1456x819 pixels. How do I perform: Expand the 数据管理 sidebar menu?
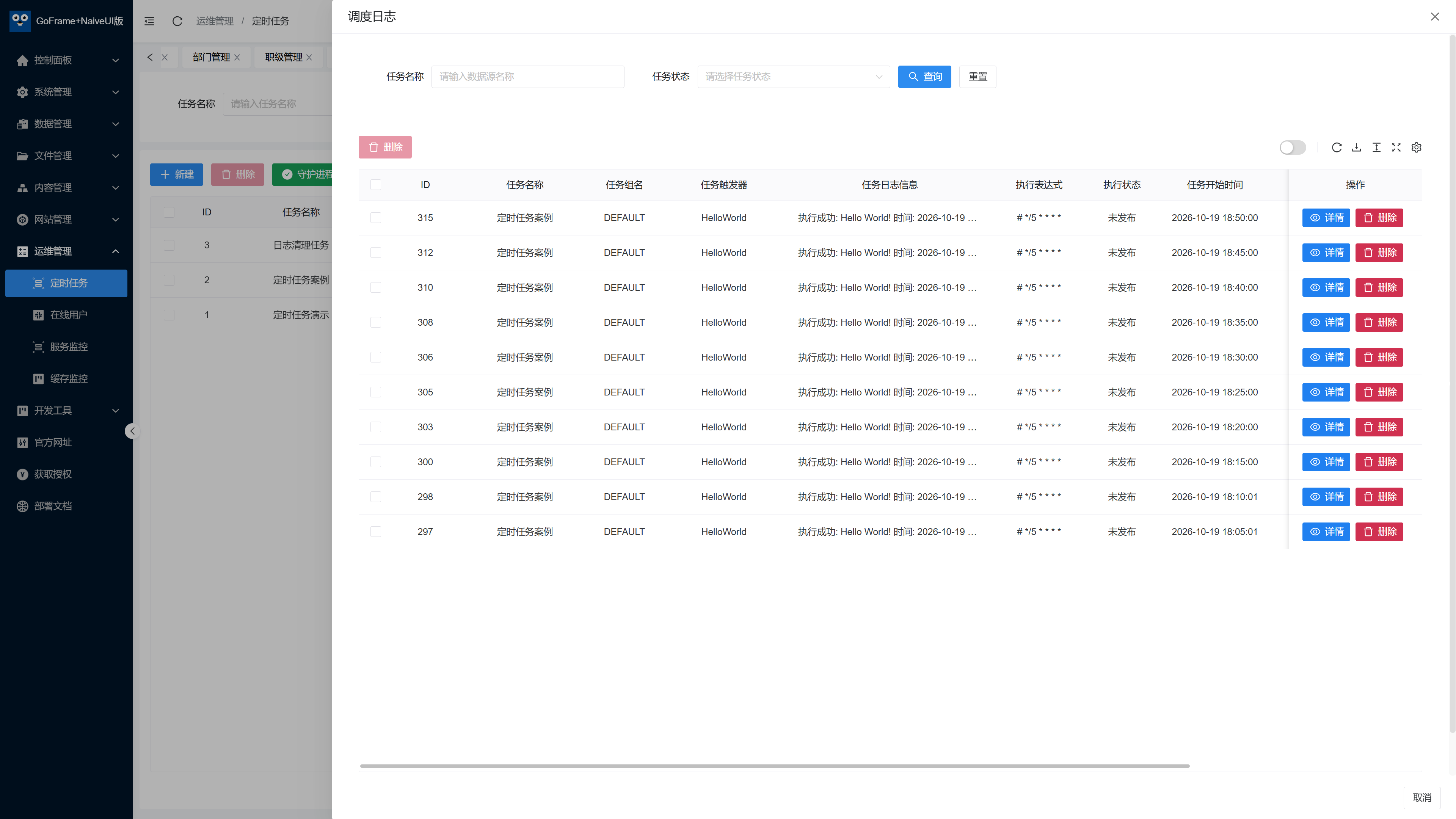pyautogui.click(x=66, y=124)
